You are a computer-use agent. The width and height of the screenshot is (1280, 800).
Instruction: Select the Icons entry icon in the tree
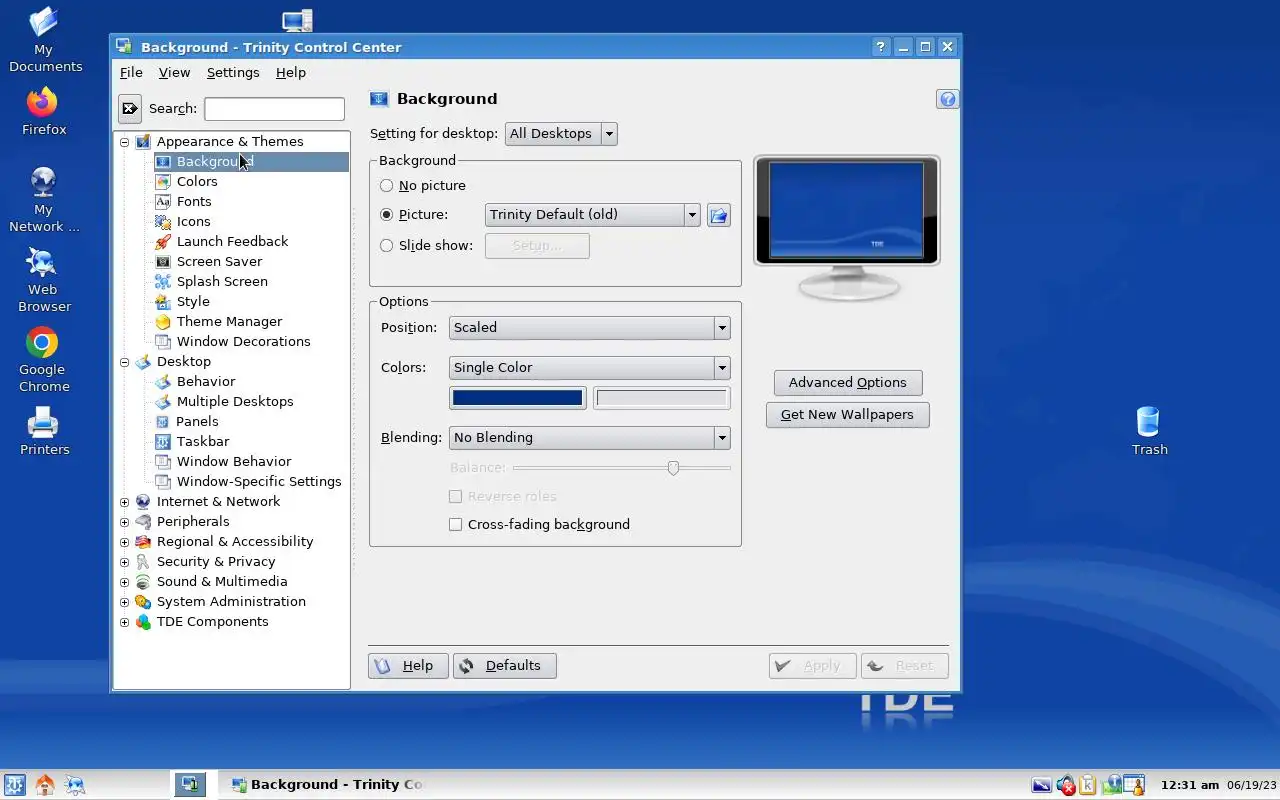coord(163,221)
